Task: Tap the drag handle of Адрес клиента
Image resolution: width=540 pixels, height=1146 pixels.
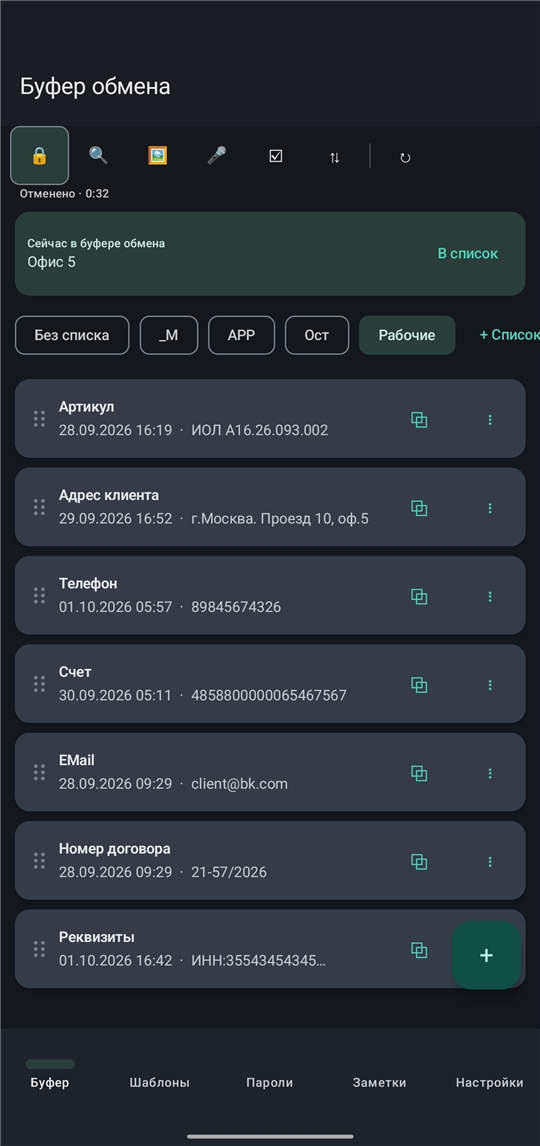Action: (39, 507)
